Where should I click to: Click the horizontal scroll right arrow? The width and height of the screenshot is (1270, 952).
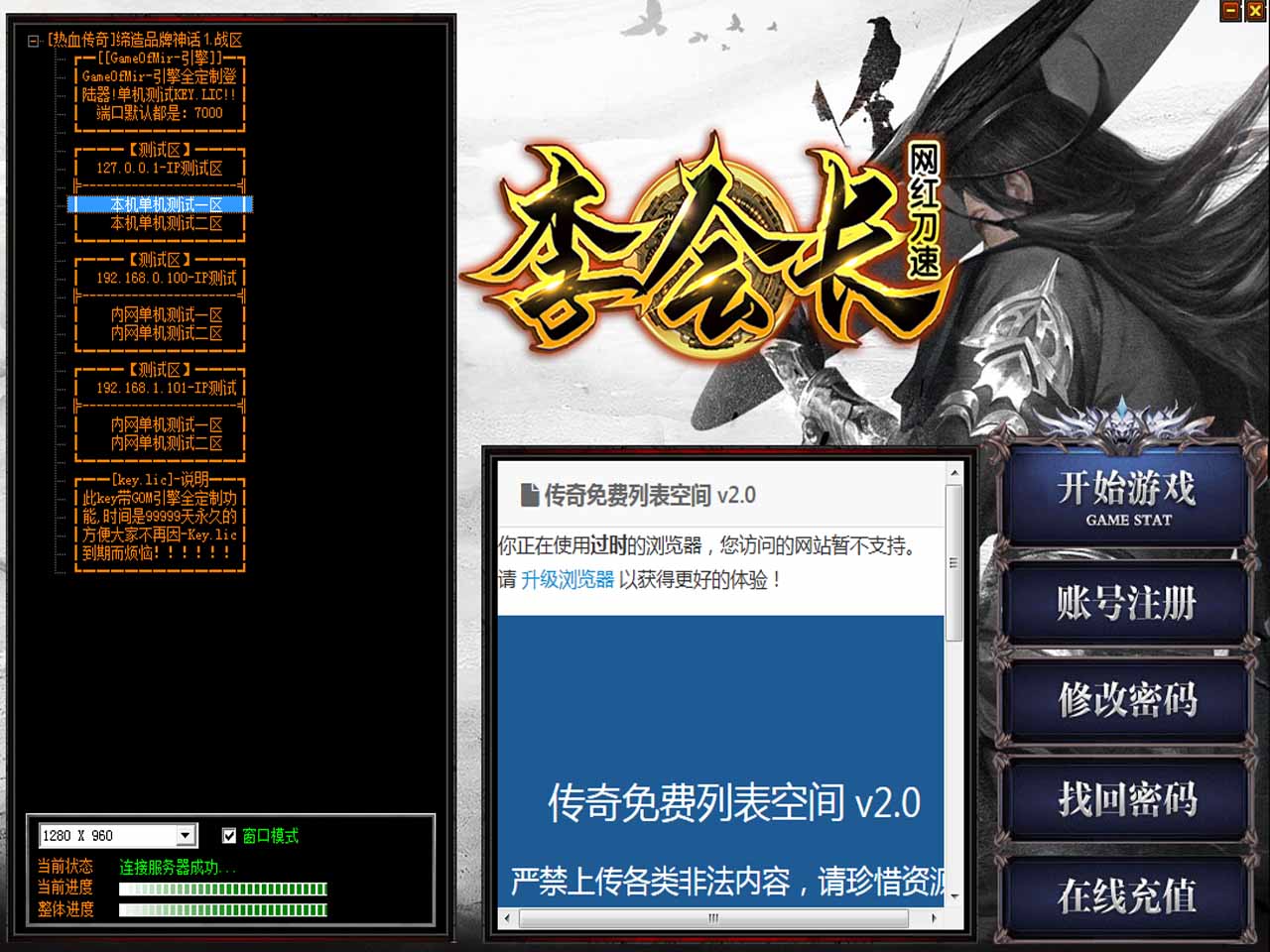[x=934, y=918]
